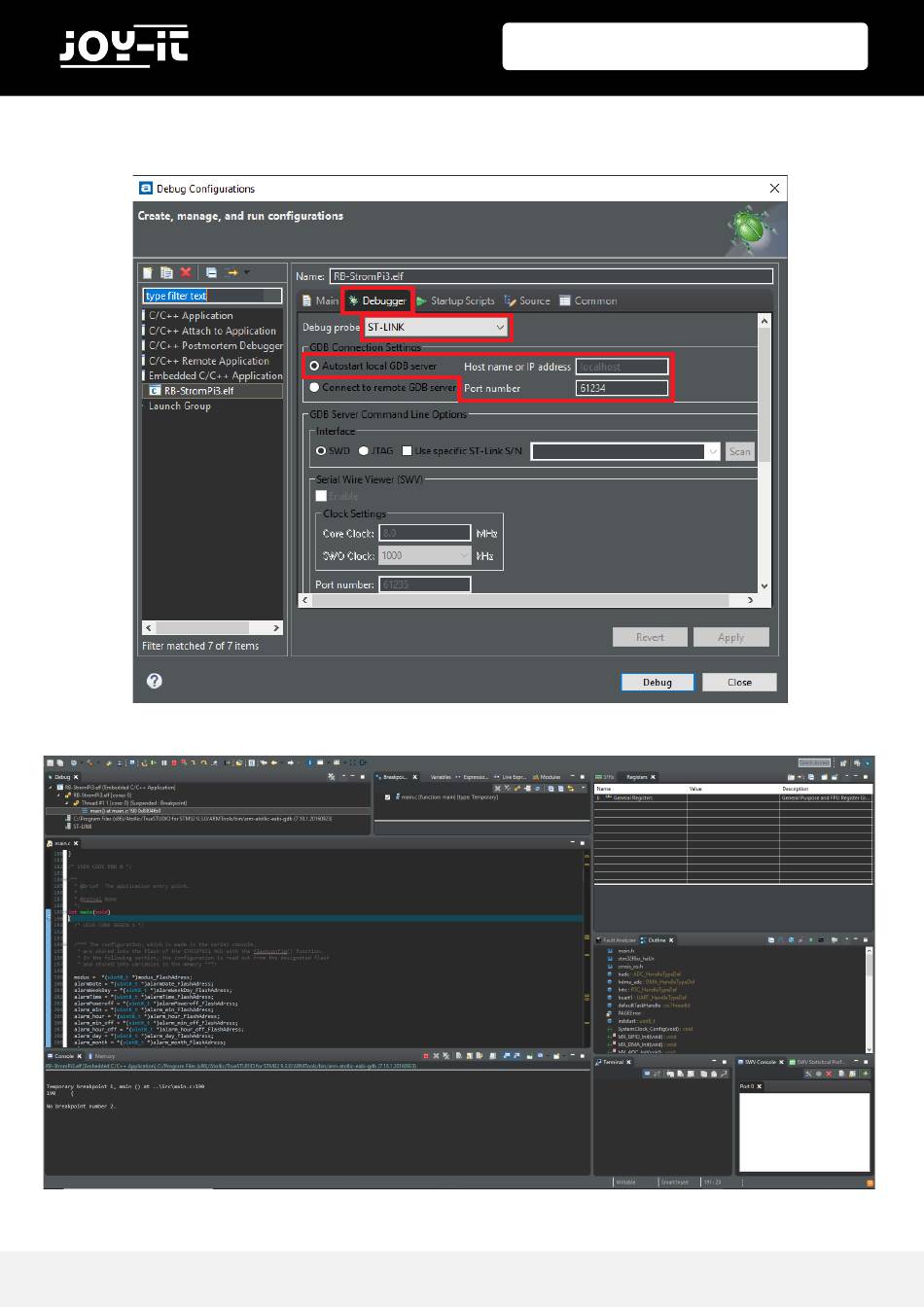Click the Name field containing RB-StromPi3.elf

pos(551,276)
